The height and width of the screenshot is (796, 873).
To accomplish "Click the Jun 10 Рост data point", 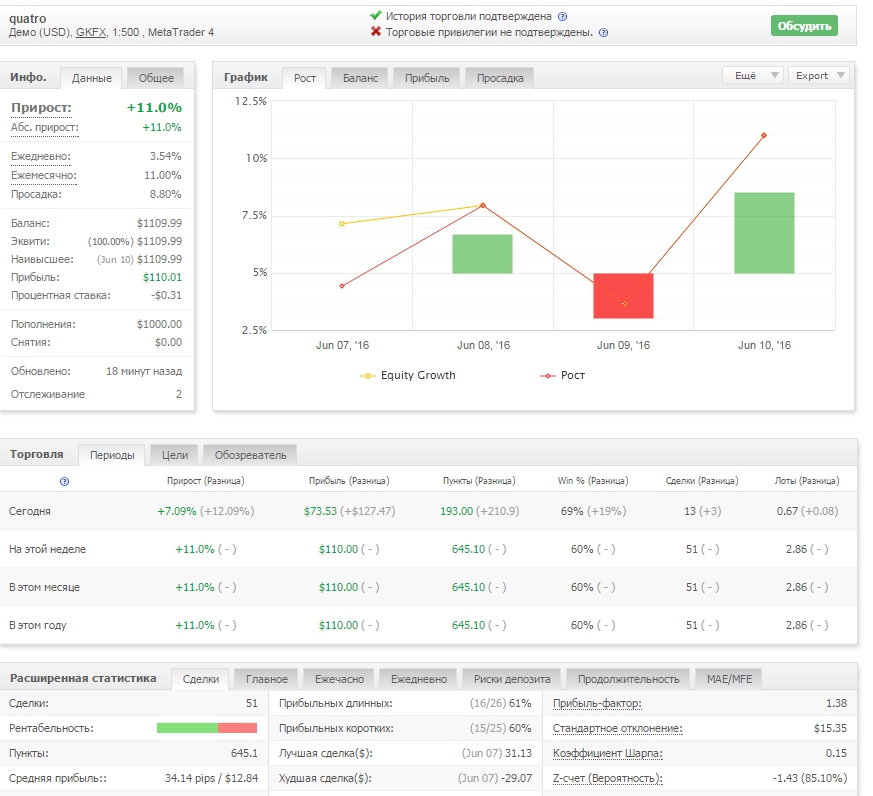I will click(764, 135).
